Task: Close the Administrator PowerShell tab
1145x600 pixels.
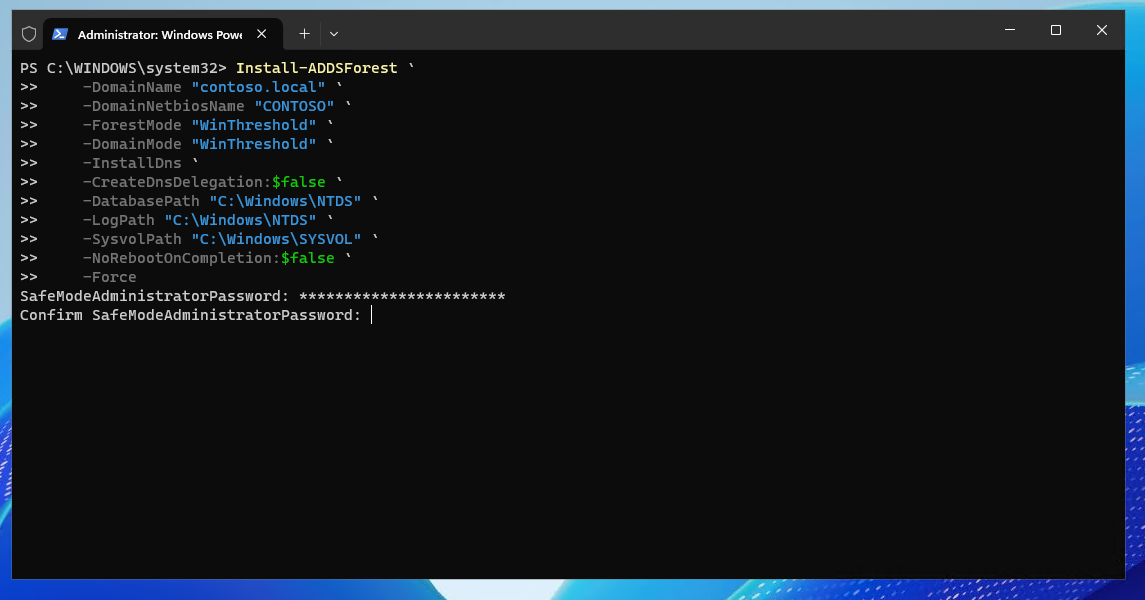Action: click(261, 34)
